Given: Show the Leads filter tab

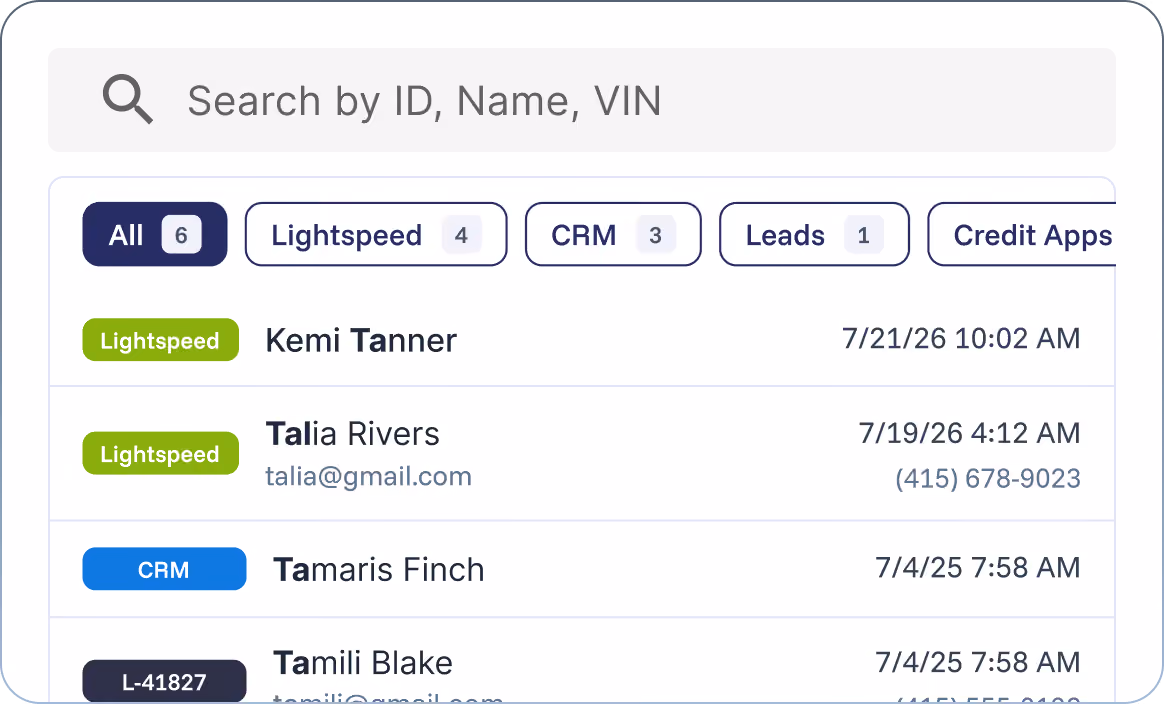Looking at the screenshot, I should point(814,234).
